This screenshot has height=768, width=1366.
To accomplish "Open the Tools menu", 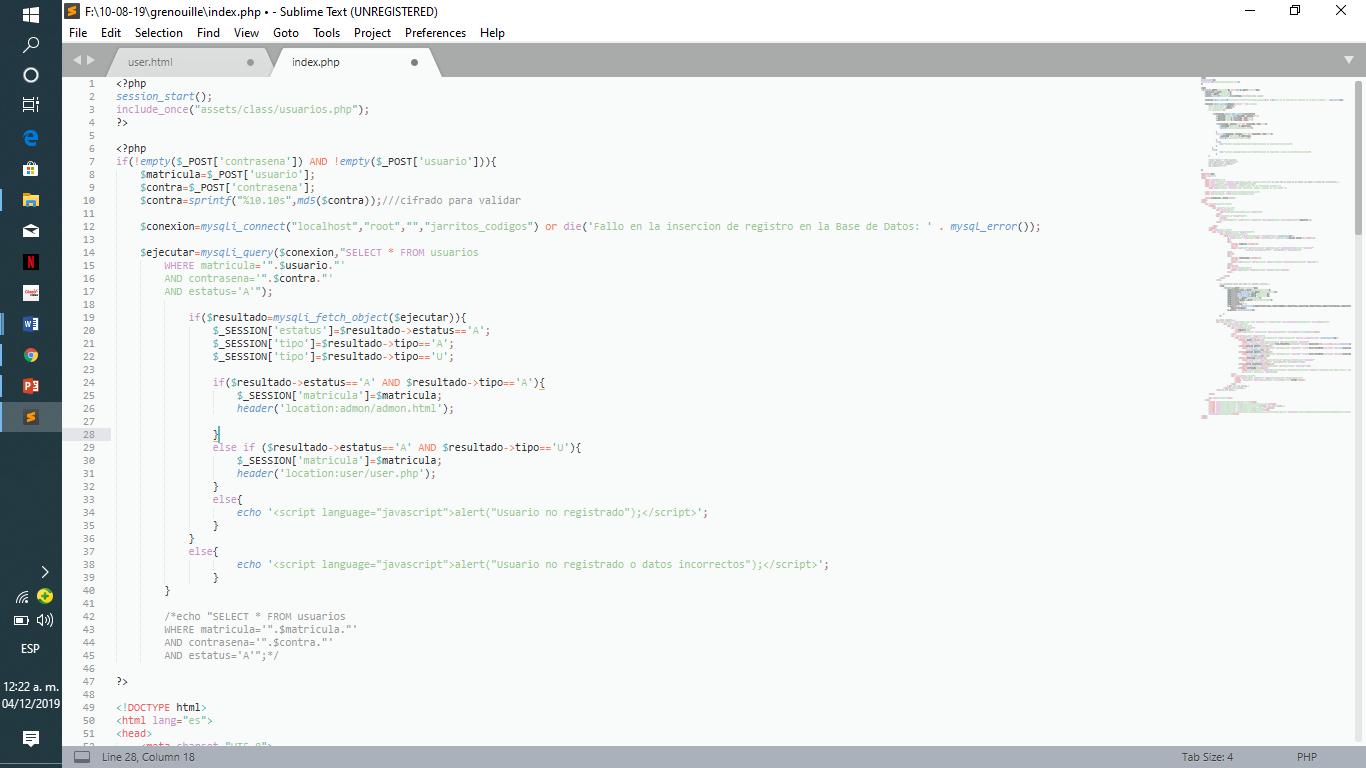I will (x=326, y=33).
